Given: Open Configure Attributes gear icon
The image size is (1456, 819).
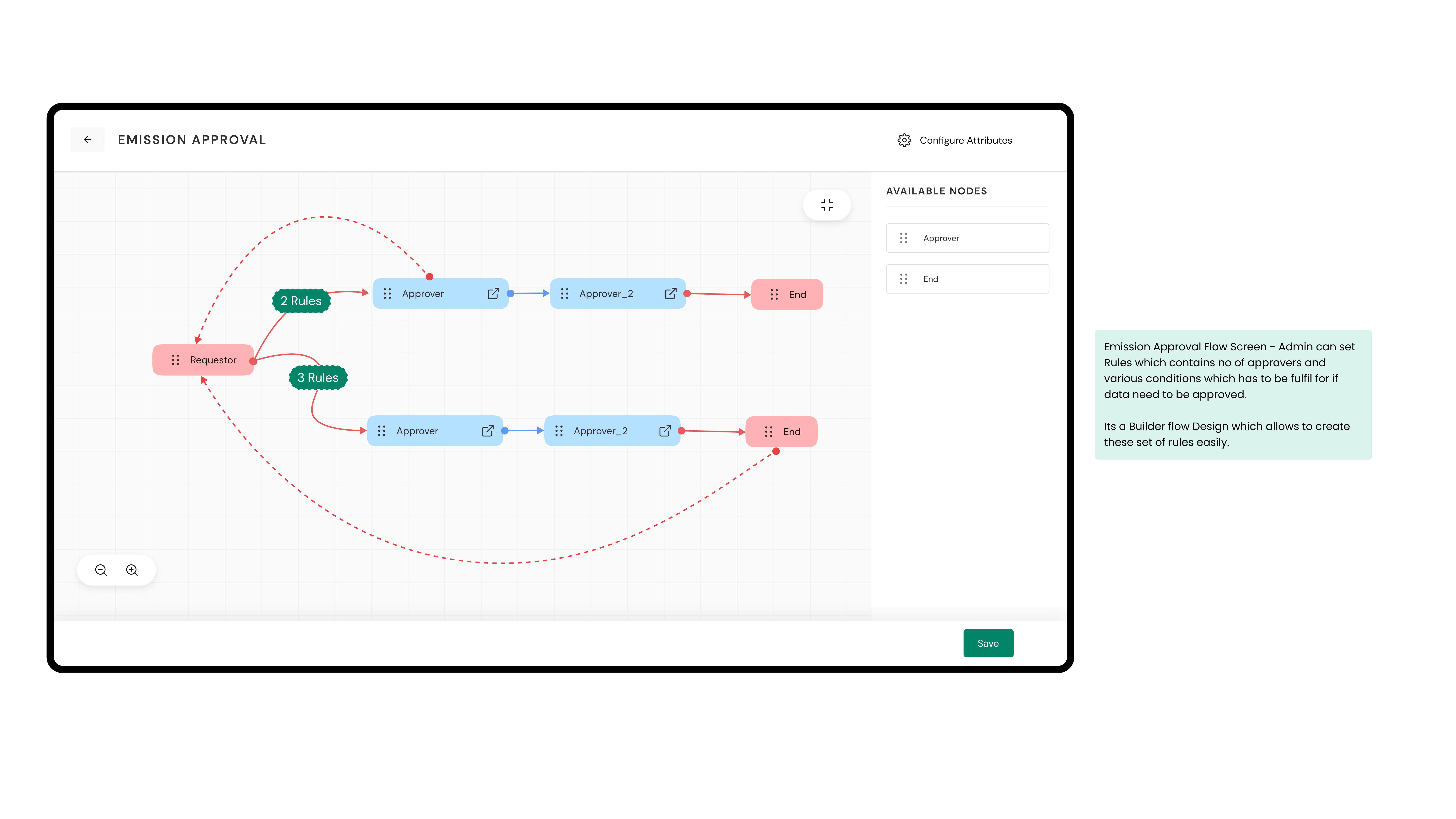Looking at the screenshot, I should pyautogui.click(x=904, y=140).
